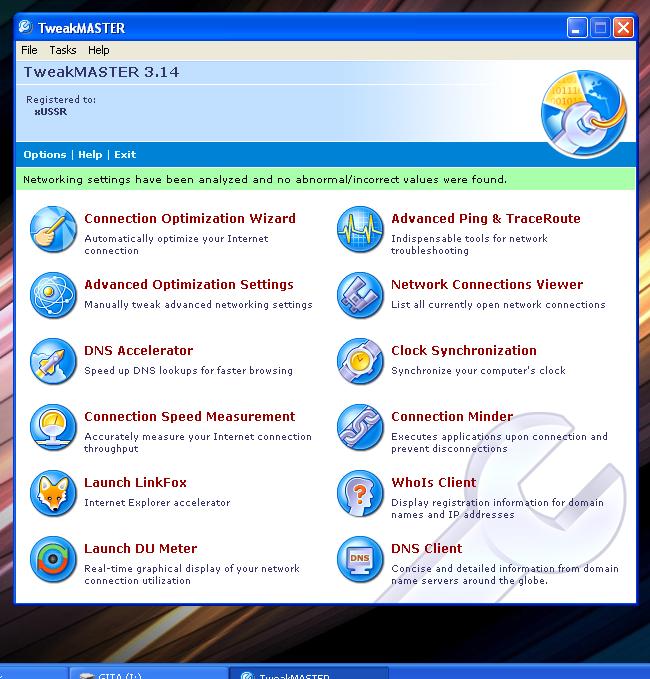The image size is (650, 679).
Task: Click 'List all currently open network connections' text
Action: click(x=498, y=305)
